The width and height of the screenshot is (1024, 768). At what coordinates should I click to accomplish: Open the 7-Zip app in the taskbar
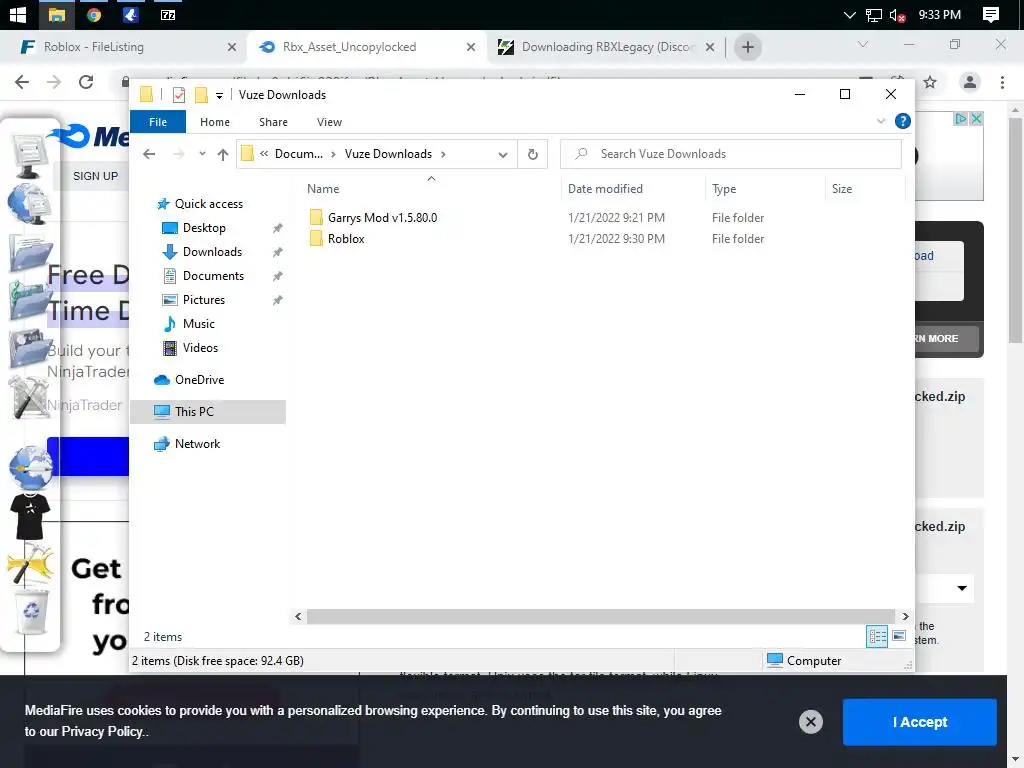(168, 14)
